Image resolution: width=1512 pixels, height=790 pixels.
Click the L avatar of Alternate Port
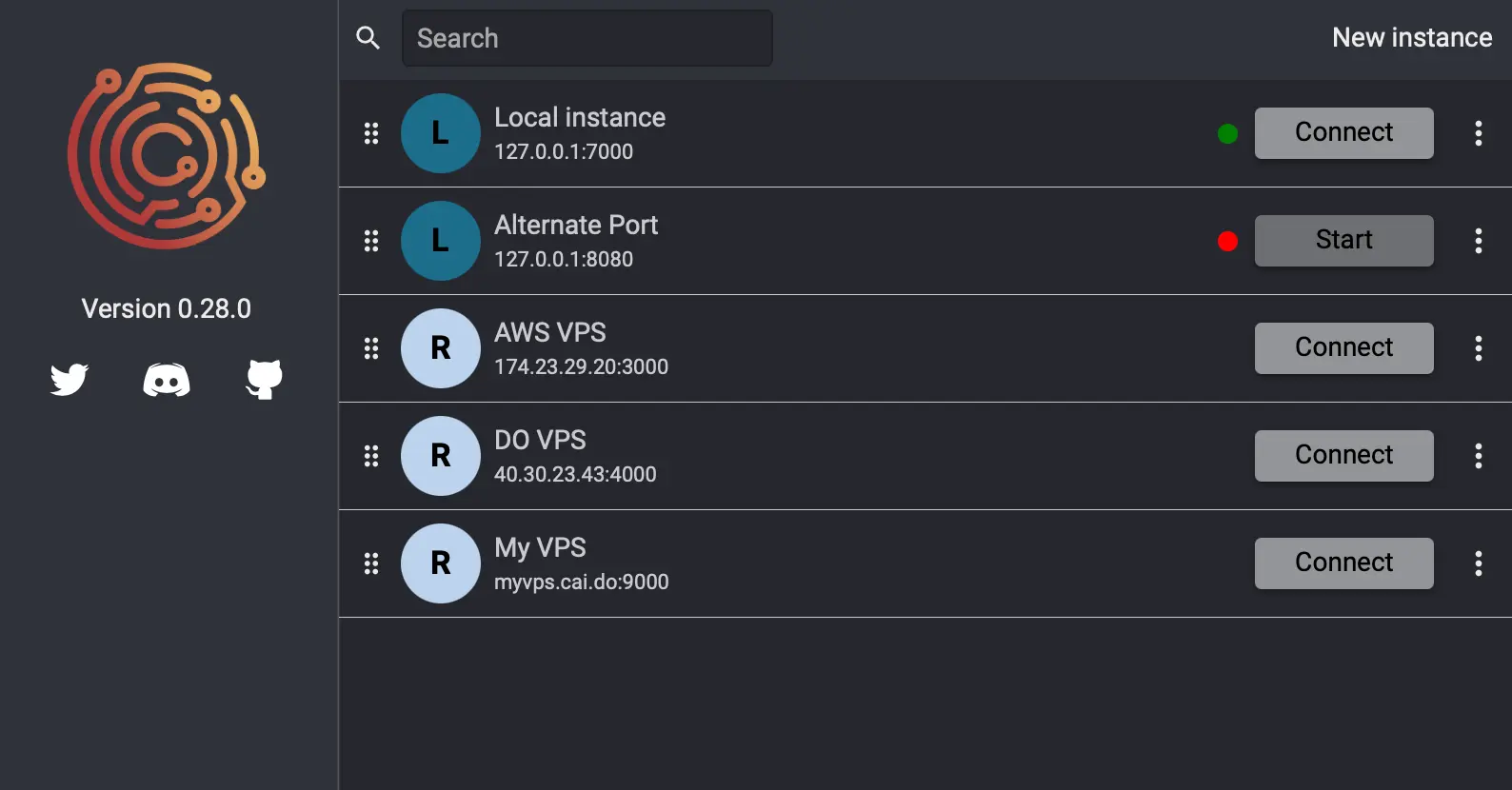pos(441,241)
